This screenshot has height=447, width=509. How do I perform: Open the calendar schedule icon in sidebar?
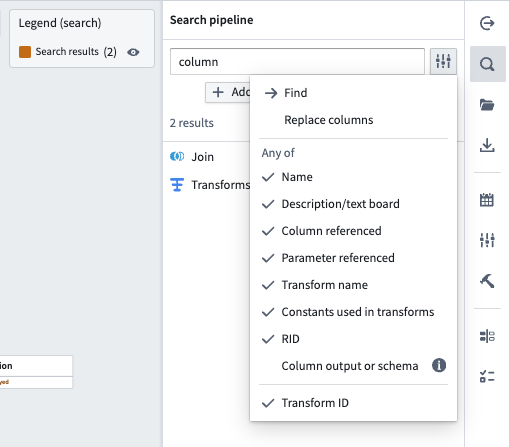click(487, 200)
